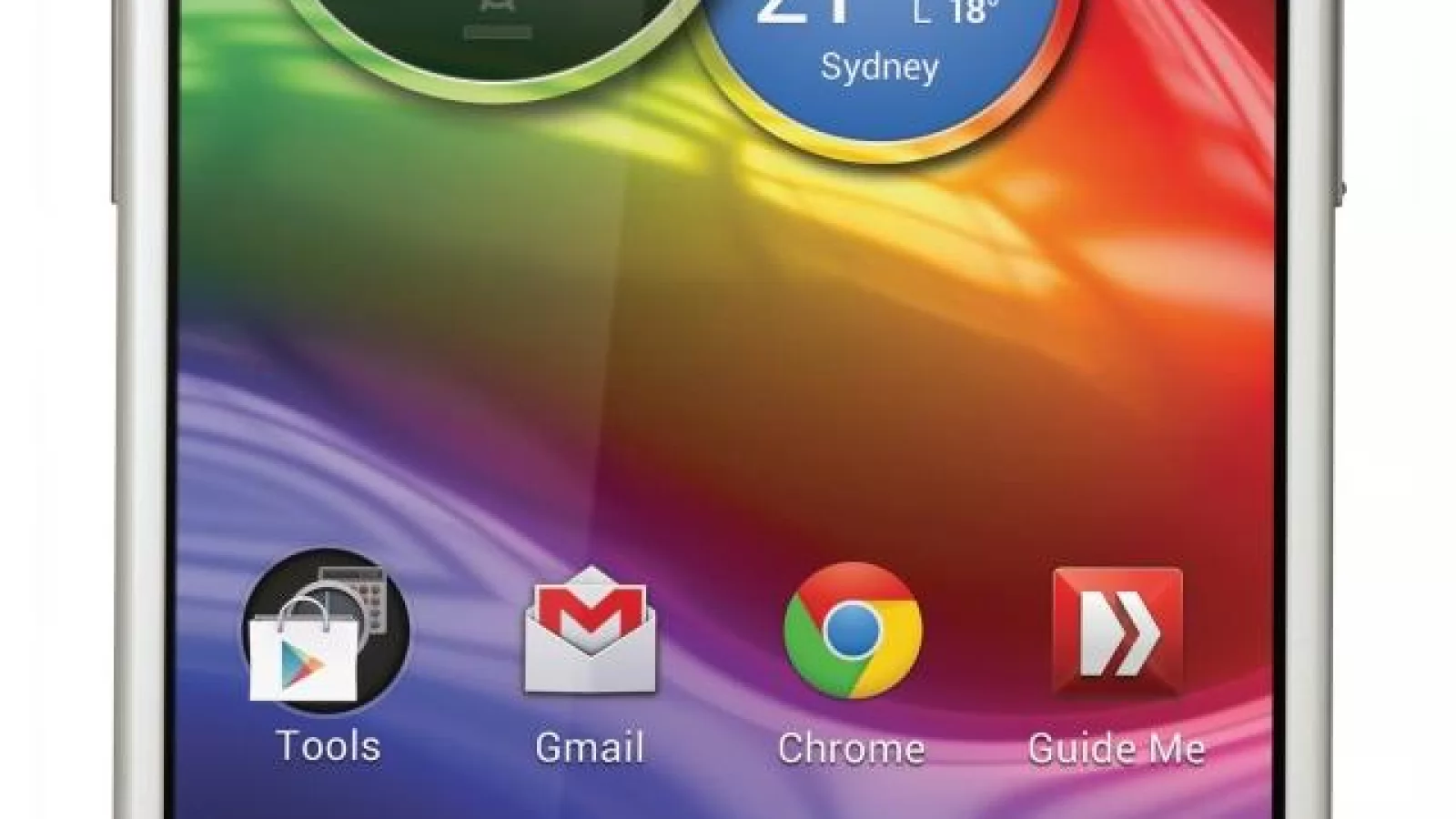
Task: Open the Chrome browser
Action: pos(853,631)
